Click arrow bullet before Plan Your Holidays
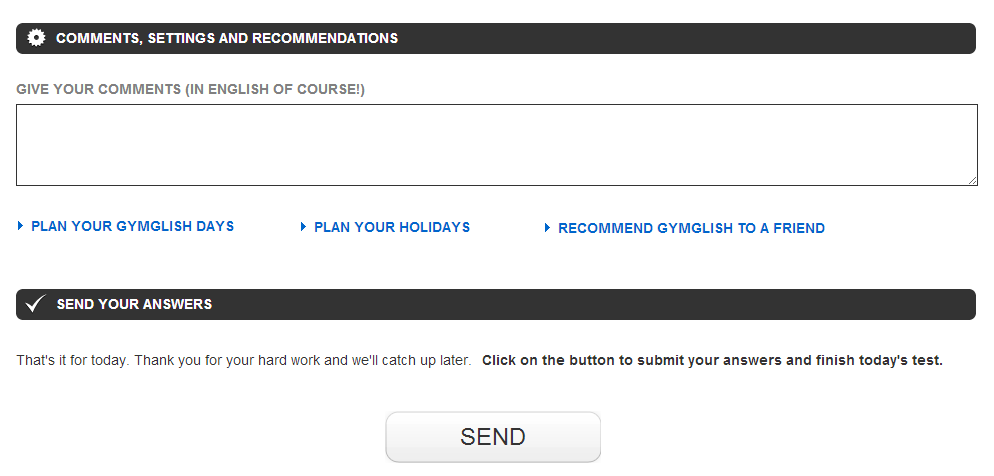Viewport: 994px width, 476px height. tap(303, 227)
